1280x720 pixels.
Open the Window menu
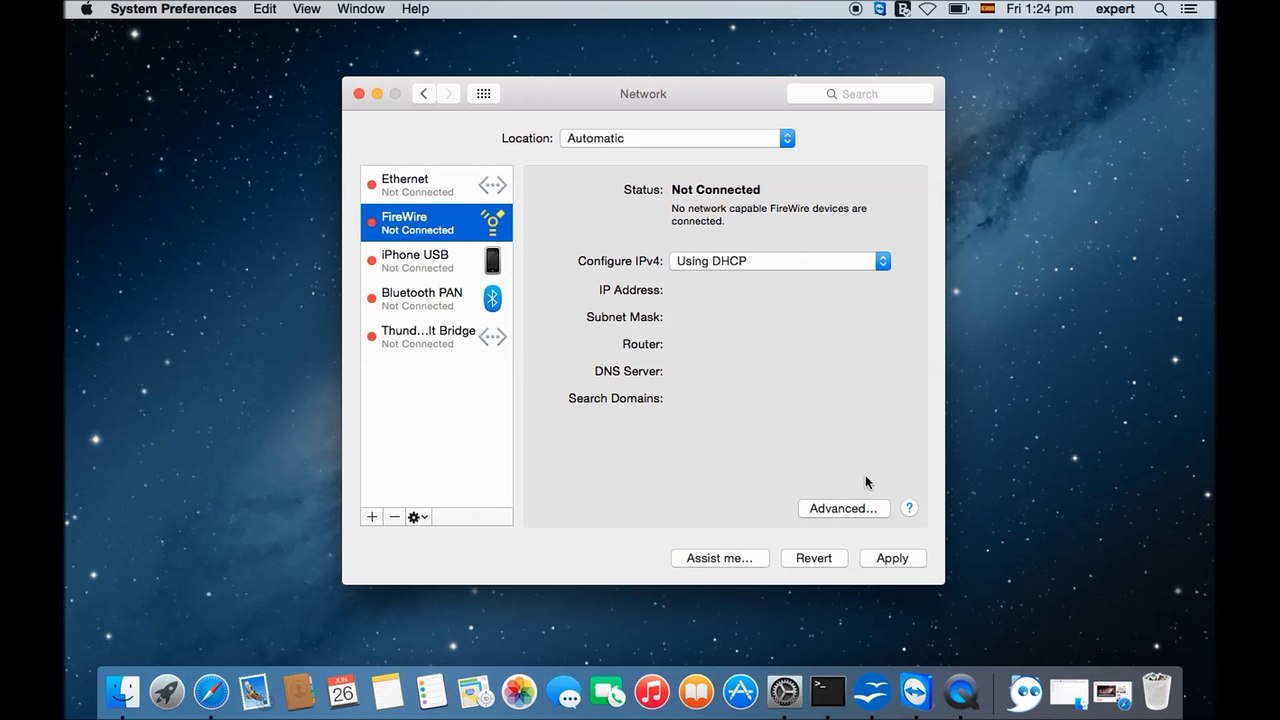coord(361,9)
